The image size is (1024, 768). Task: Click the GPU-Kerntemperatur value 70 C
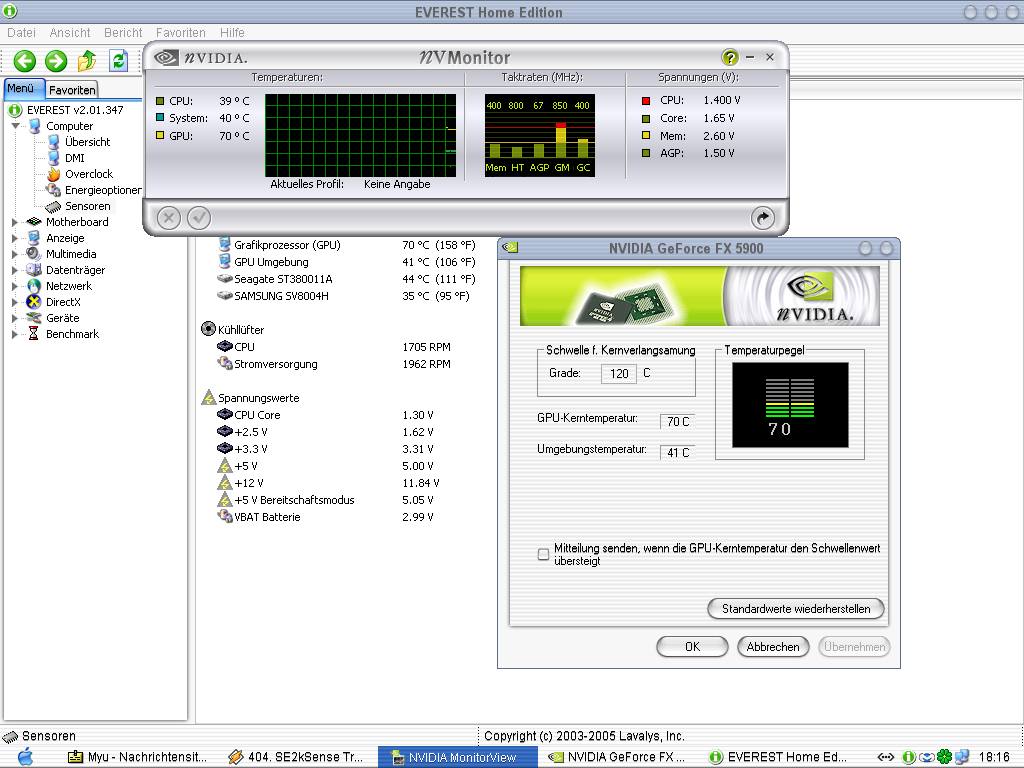pyautogui.click(x=677, y=422)
